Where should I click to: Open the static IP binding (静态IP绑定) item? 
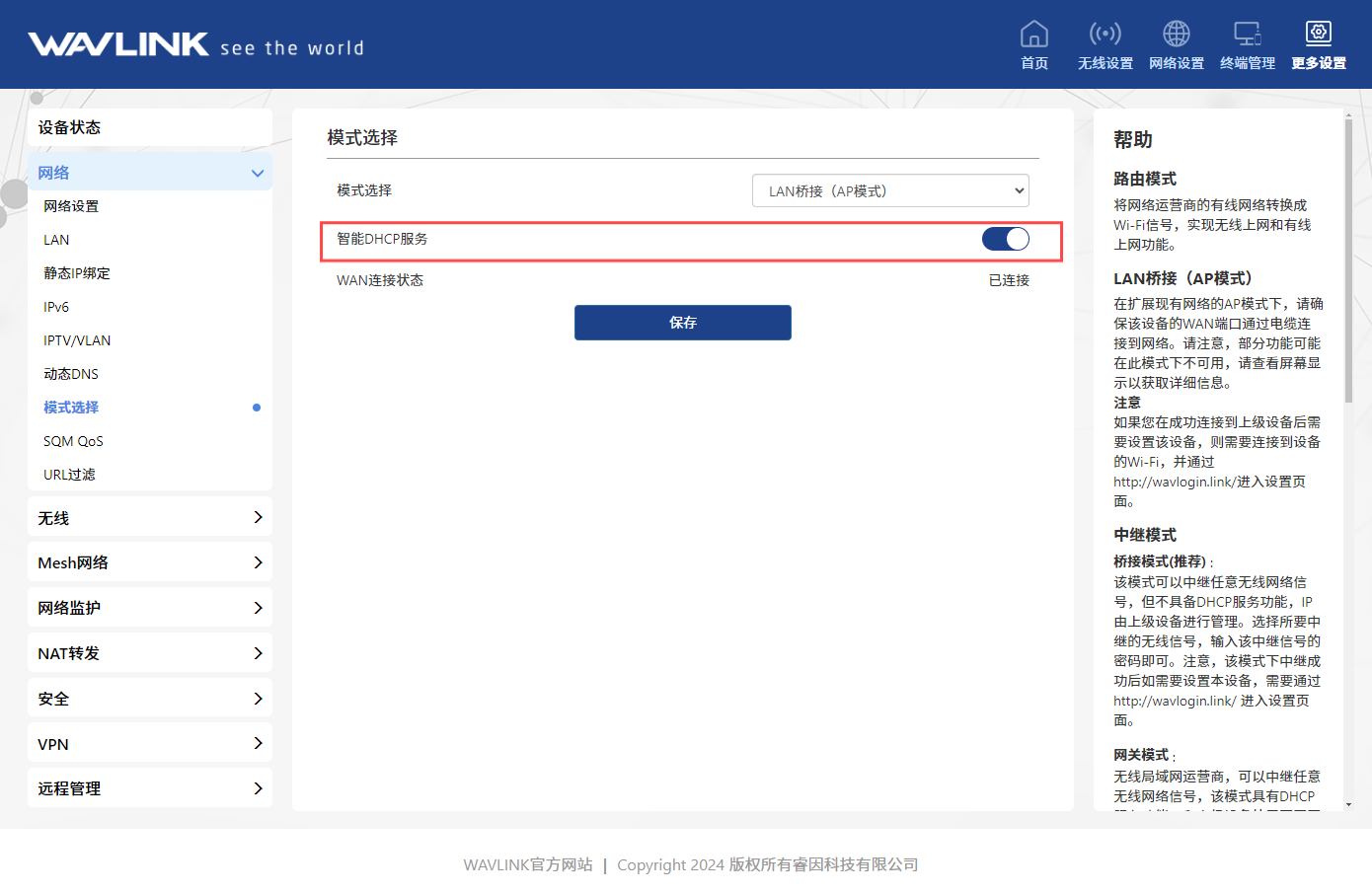pos(77,273)
